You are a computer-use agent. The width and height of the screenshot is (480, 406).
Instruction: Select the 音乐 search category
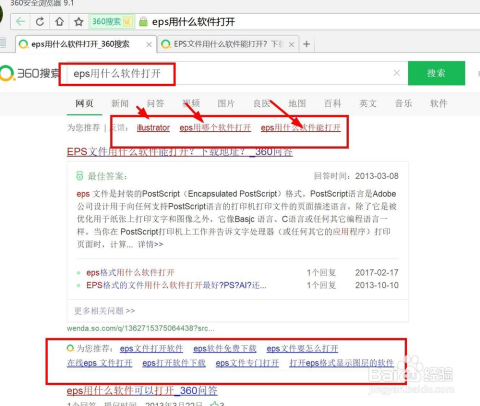403,104
